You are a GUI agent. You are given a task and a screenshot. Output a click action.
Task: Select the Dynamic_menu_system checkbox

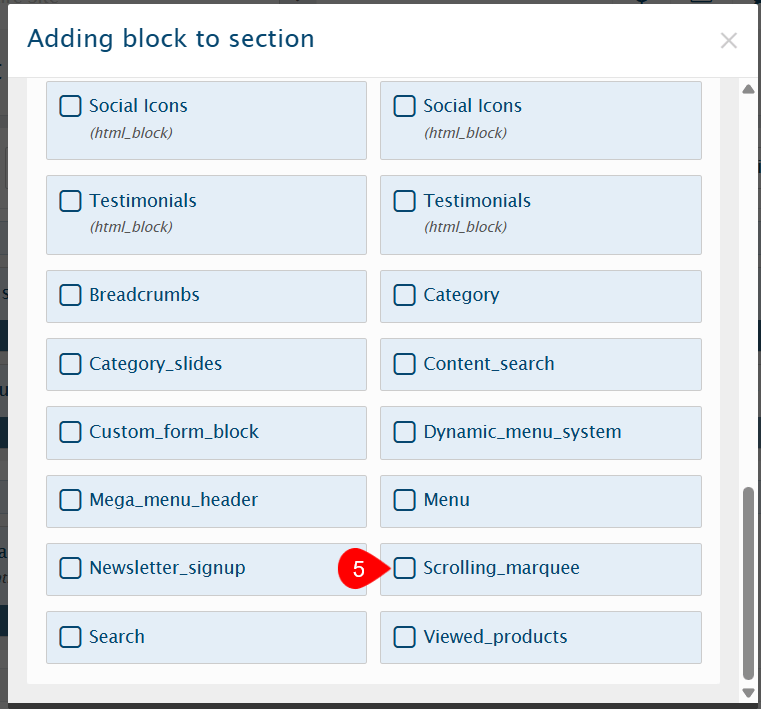click(404, 432)
